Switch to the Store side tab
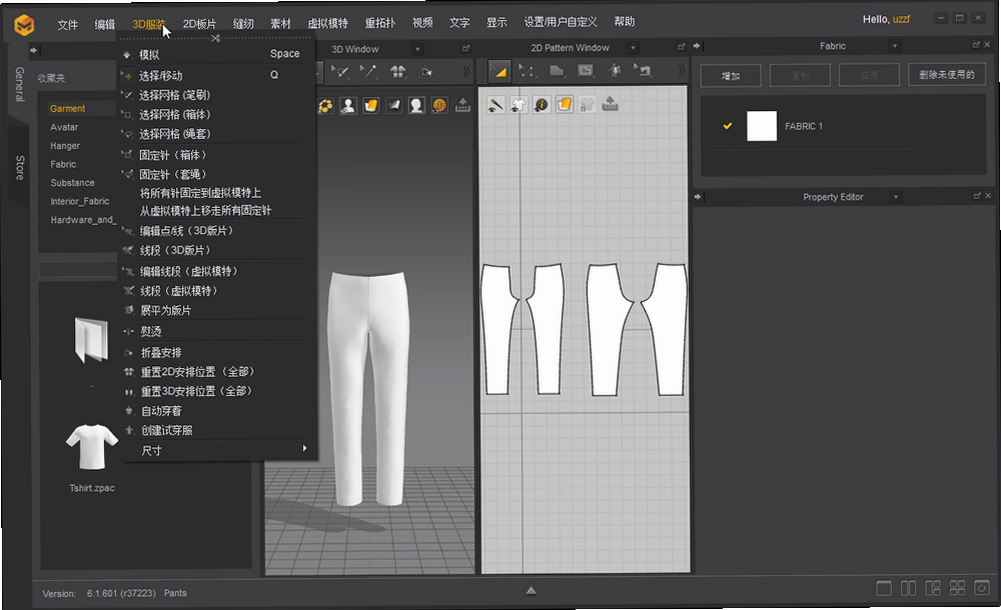Image resolution: width=1001 pixels, height=610 pixels. [x=20, y=167]
